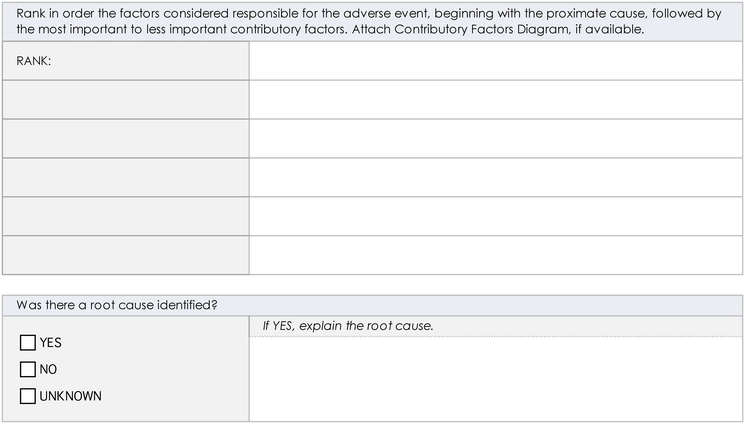
Task: Click the root cause explanation text area
Action: [x=496, y=379]
